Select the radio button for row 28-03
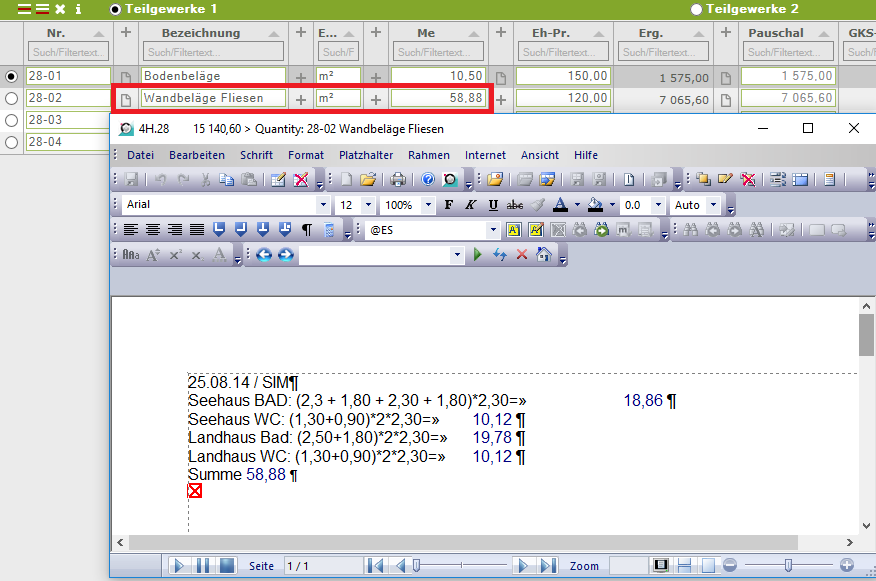The image size is (876, 581). [x=12, y=120]
